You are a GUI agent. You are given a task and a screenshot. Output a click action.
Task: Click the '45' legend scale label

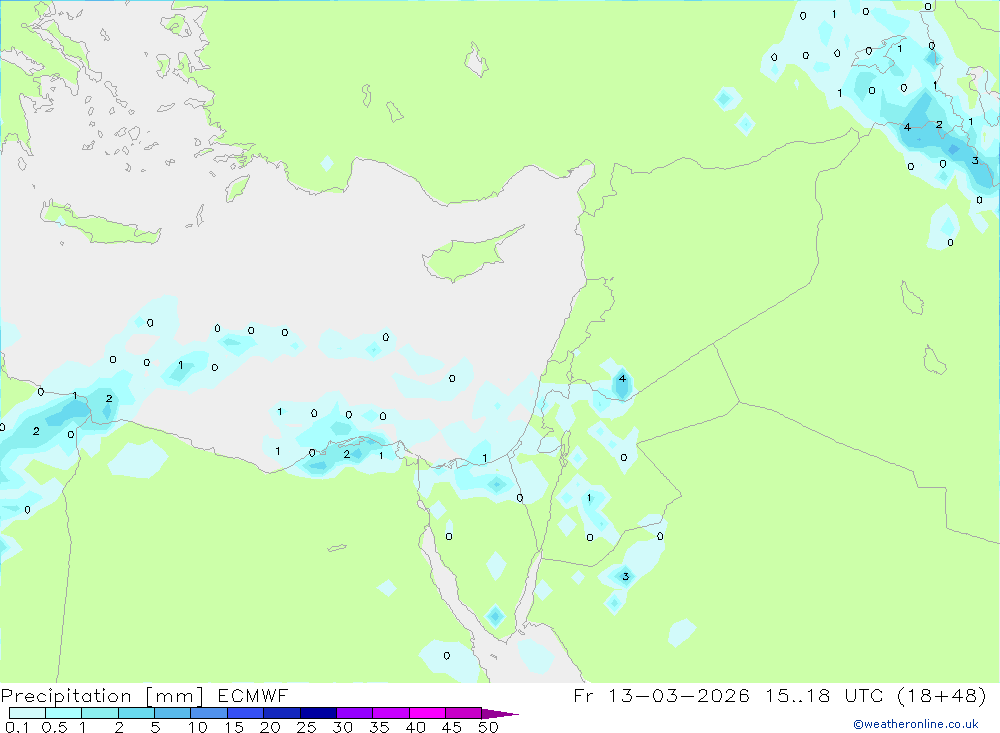point(452,727)
